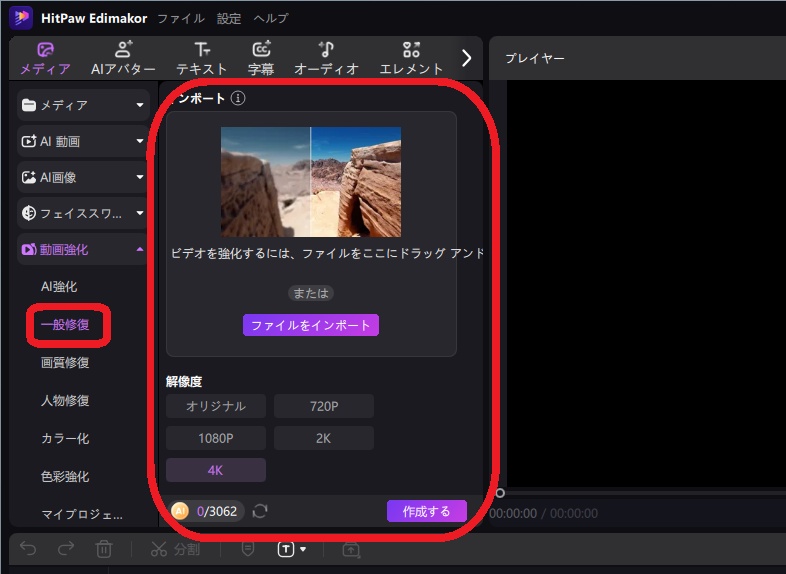Click the HitPaw Edimakor logo icon
This screenshot has width=786, height=574.
point(21,18)
